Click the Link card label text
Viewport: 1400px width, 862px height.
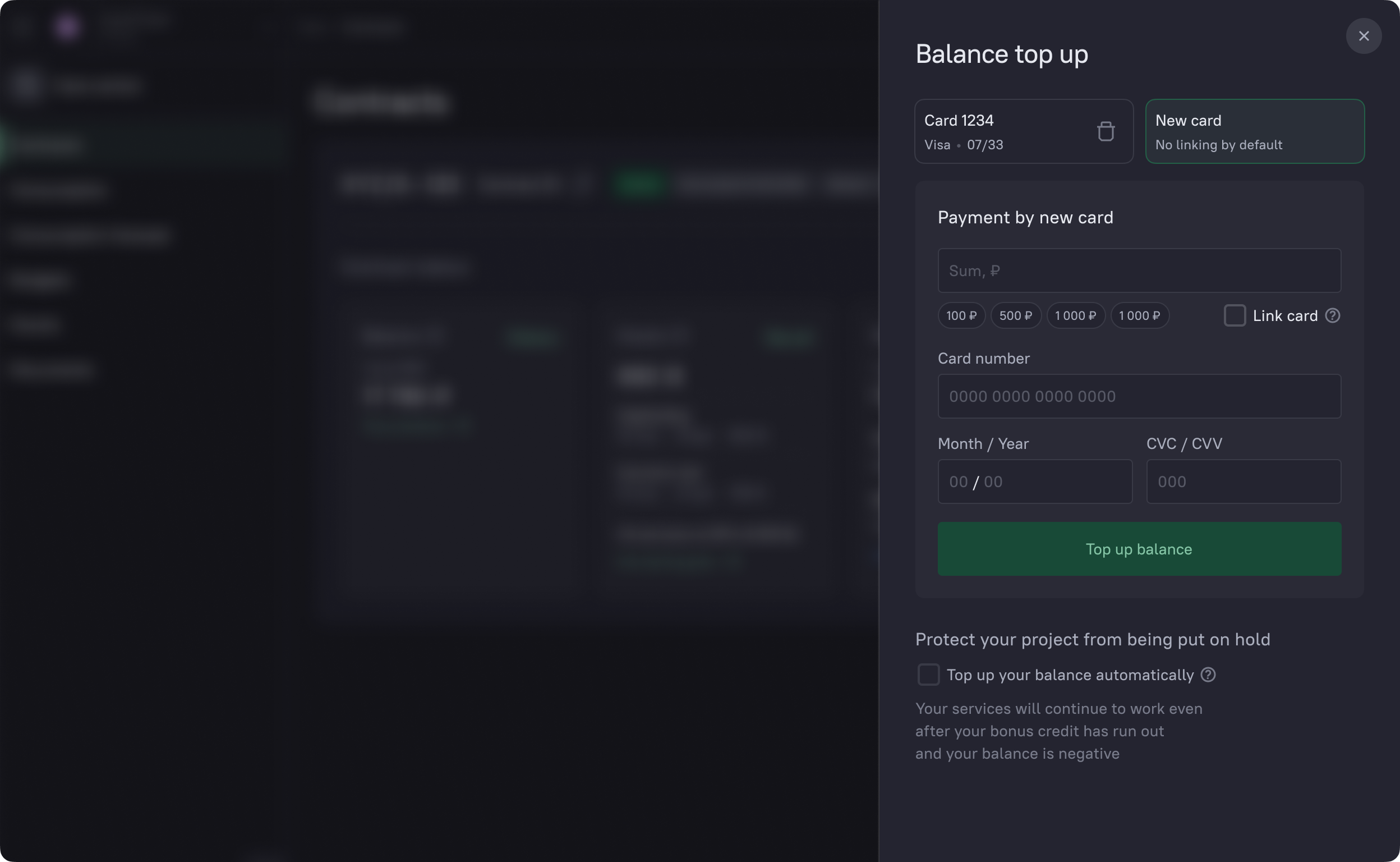click(x=1284, y=316)
